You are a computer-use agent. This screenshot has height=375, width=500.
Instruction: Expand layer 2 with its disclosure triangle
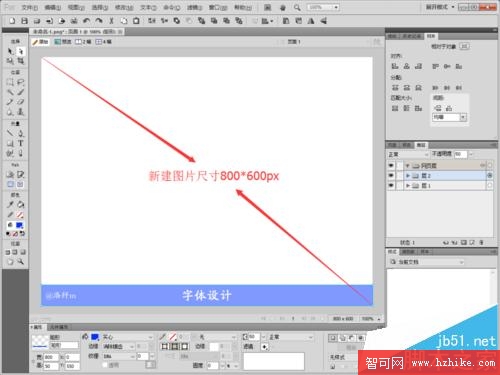click(408, 175)
